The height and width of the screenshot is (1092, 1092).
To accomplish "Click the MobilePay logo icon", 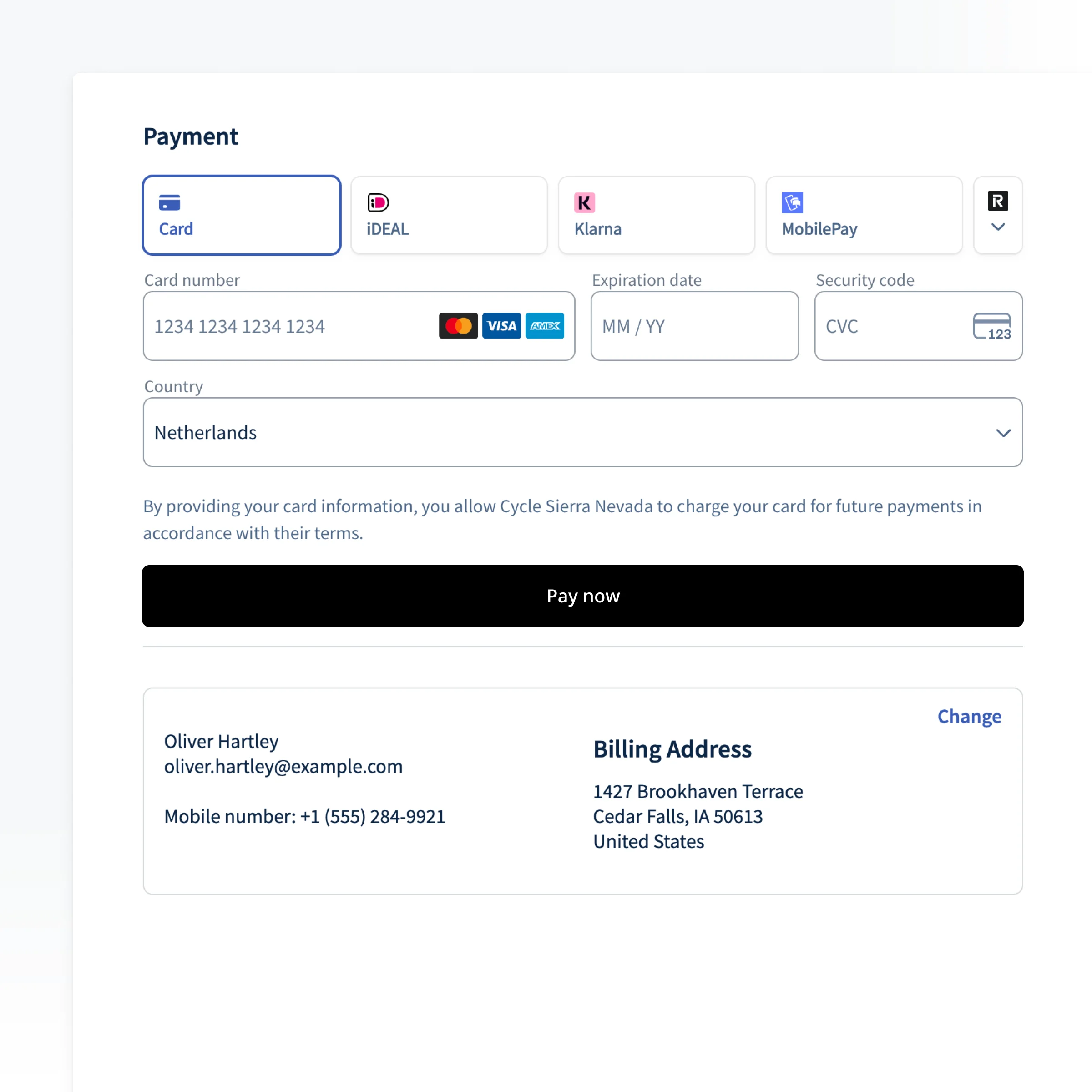I will pyautogui.click(x=792, y=202).
